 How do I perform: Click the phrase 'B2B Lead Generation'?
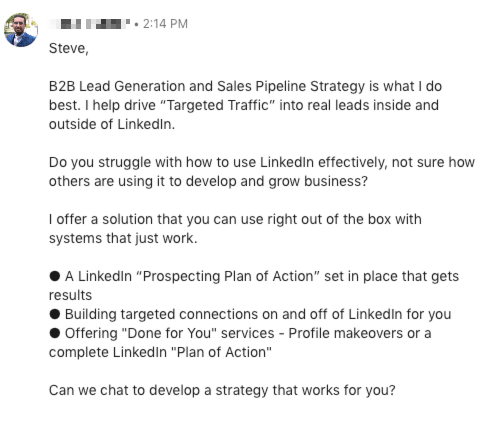[117, 86]
